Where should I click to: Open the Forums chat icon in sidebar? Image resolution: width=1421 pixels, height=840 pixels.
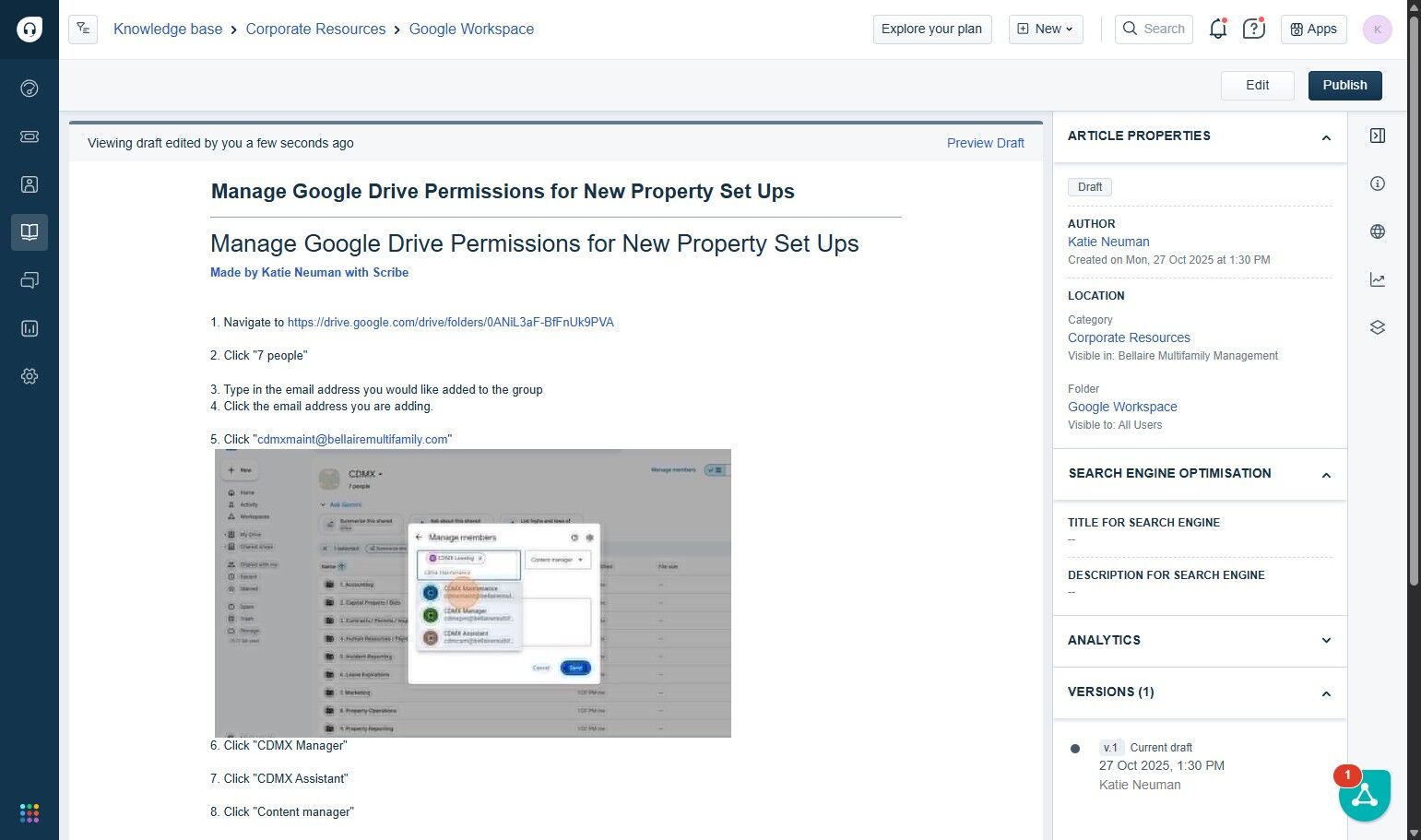(30, 280)
